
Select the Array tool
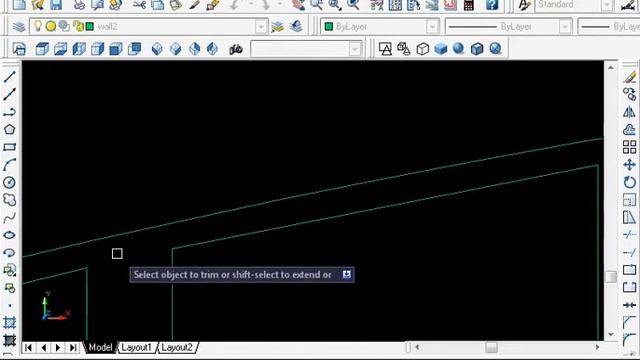pos(630,147)
